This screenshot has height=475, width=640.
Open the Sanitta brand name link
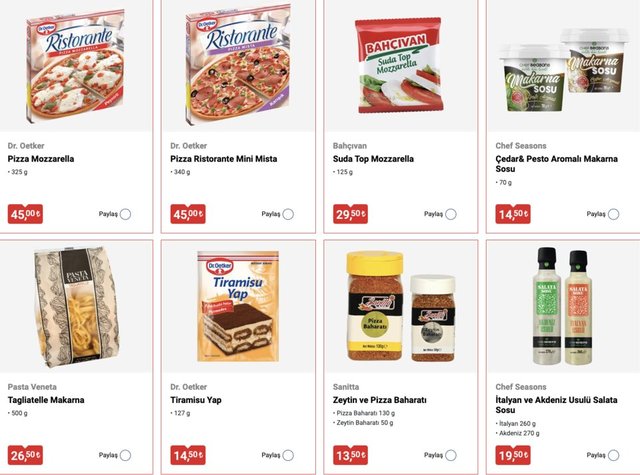[x=346, y=387]
